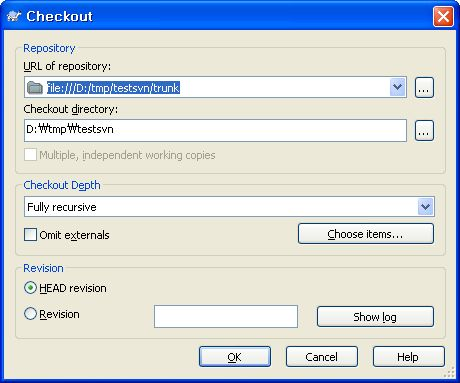The height and width of the screenshot is (383, 460).
Task: Click the folder icon in URL field
Action: click(x=35, y=88)
